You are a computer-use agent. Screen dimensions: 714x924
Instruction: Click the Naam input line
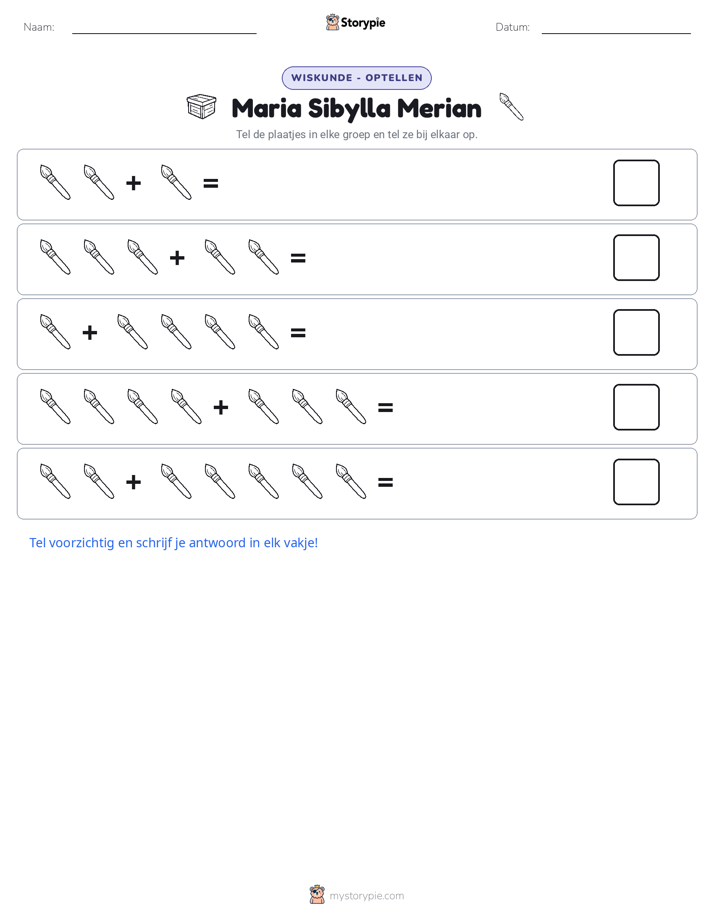click(164, 29)
